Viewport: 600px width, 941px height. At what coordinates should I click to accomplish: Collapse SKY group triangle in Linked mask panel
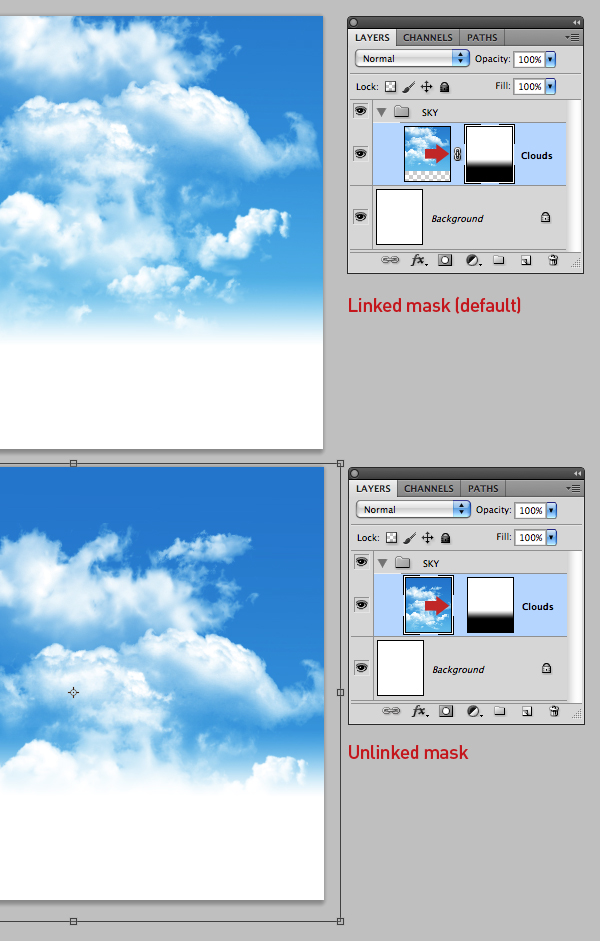point(381,112)
